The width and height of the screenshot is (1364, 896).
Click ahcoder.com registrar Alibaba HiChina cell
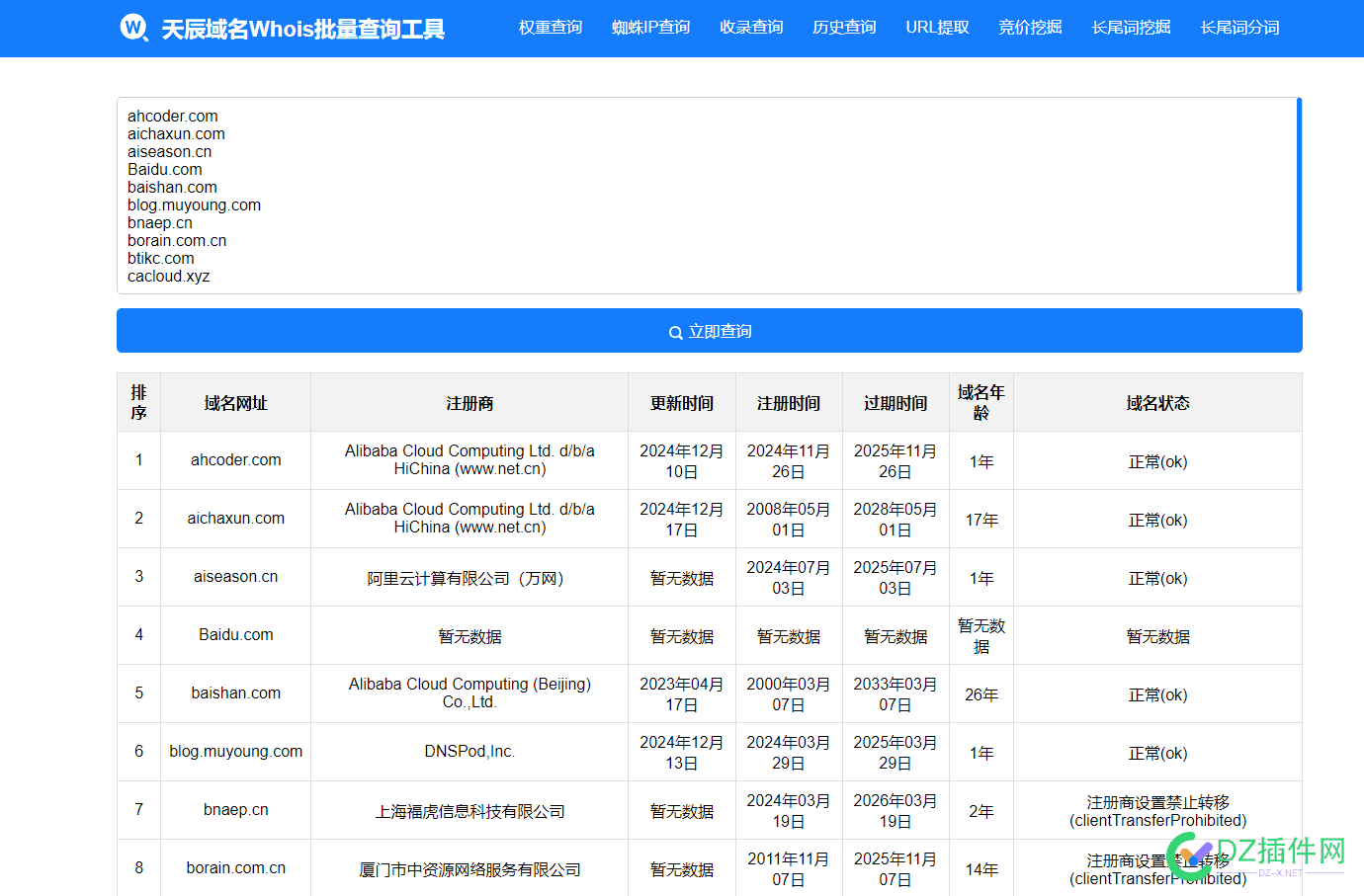(x=469, y=460)
